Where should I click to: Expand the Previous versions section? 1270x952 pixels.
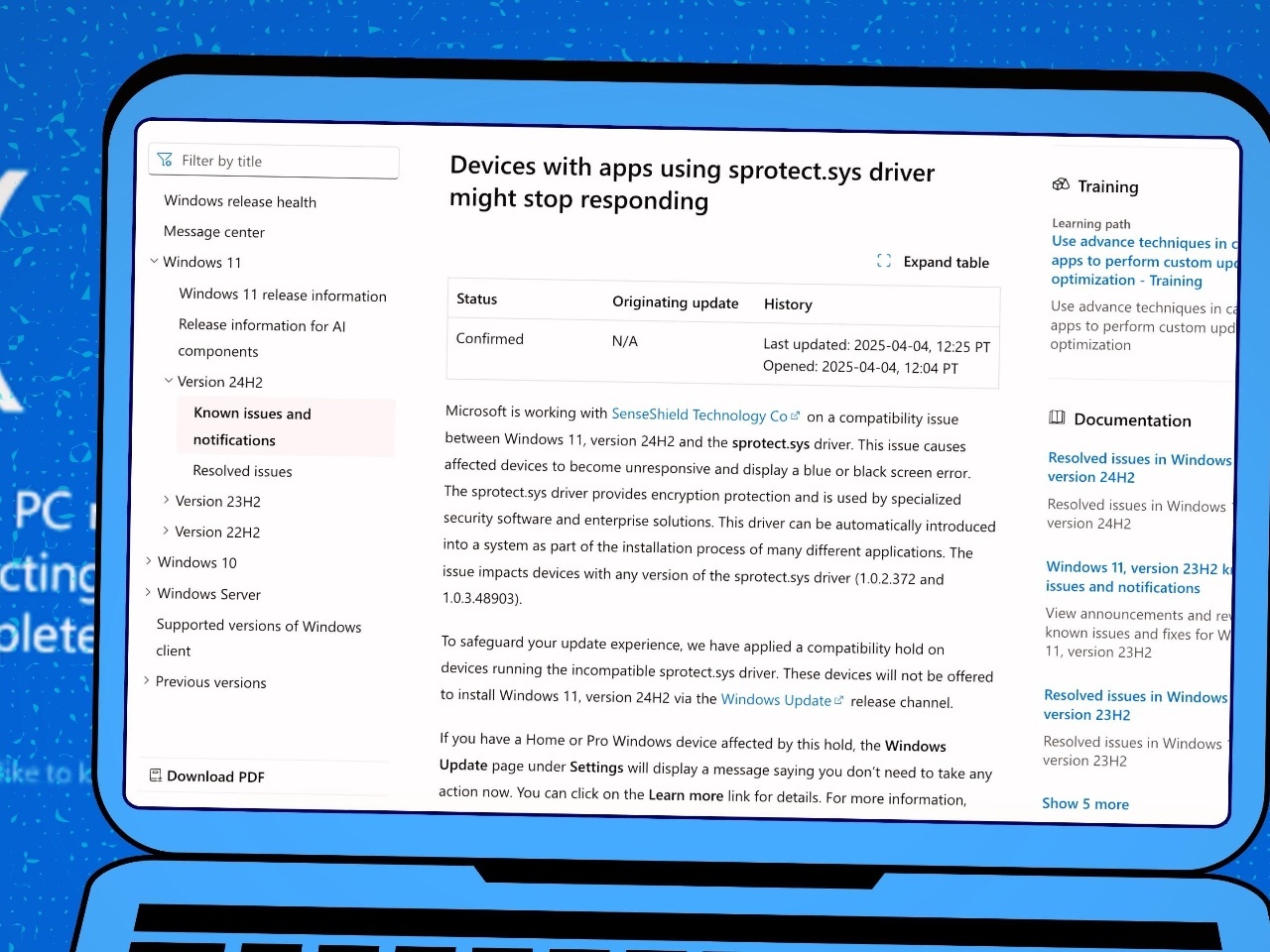click(x=147, y=680)
